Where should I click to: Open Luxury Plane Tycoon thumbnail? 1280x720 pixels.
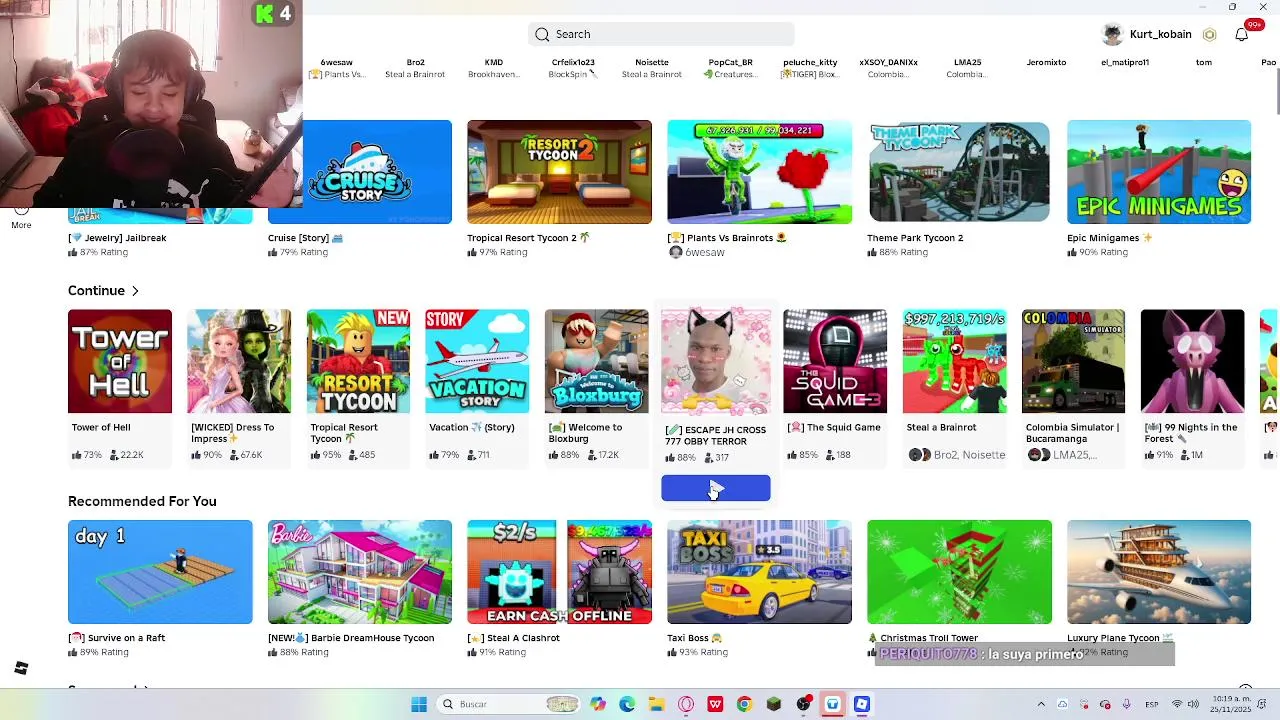pos(1159,572)
